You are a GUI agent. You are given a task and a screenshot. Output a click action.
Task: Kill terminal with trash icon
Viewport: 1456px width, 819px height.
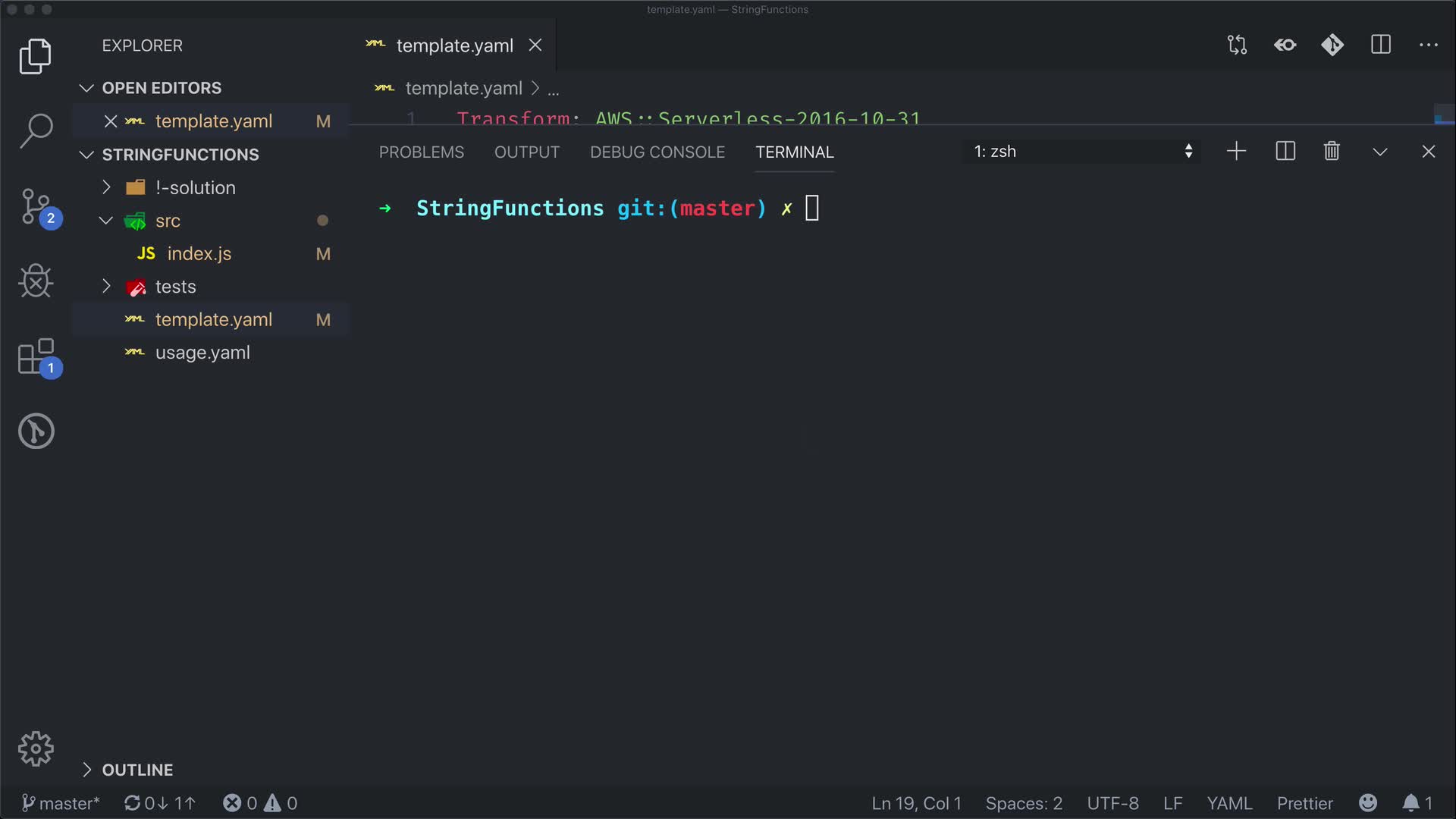[1332, 152]
